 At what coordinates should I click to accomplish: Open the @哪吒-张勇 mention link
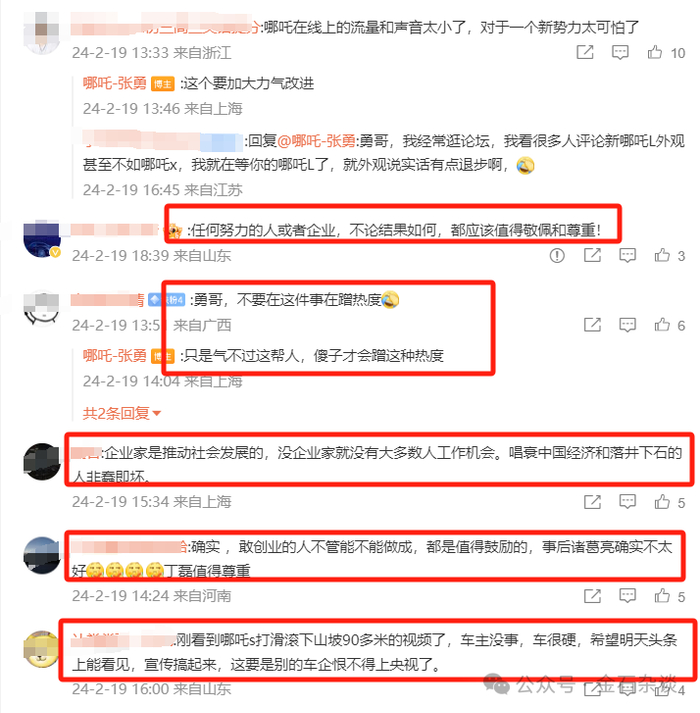(317, 141)
